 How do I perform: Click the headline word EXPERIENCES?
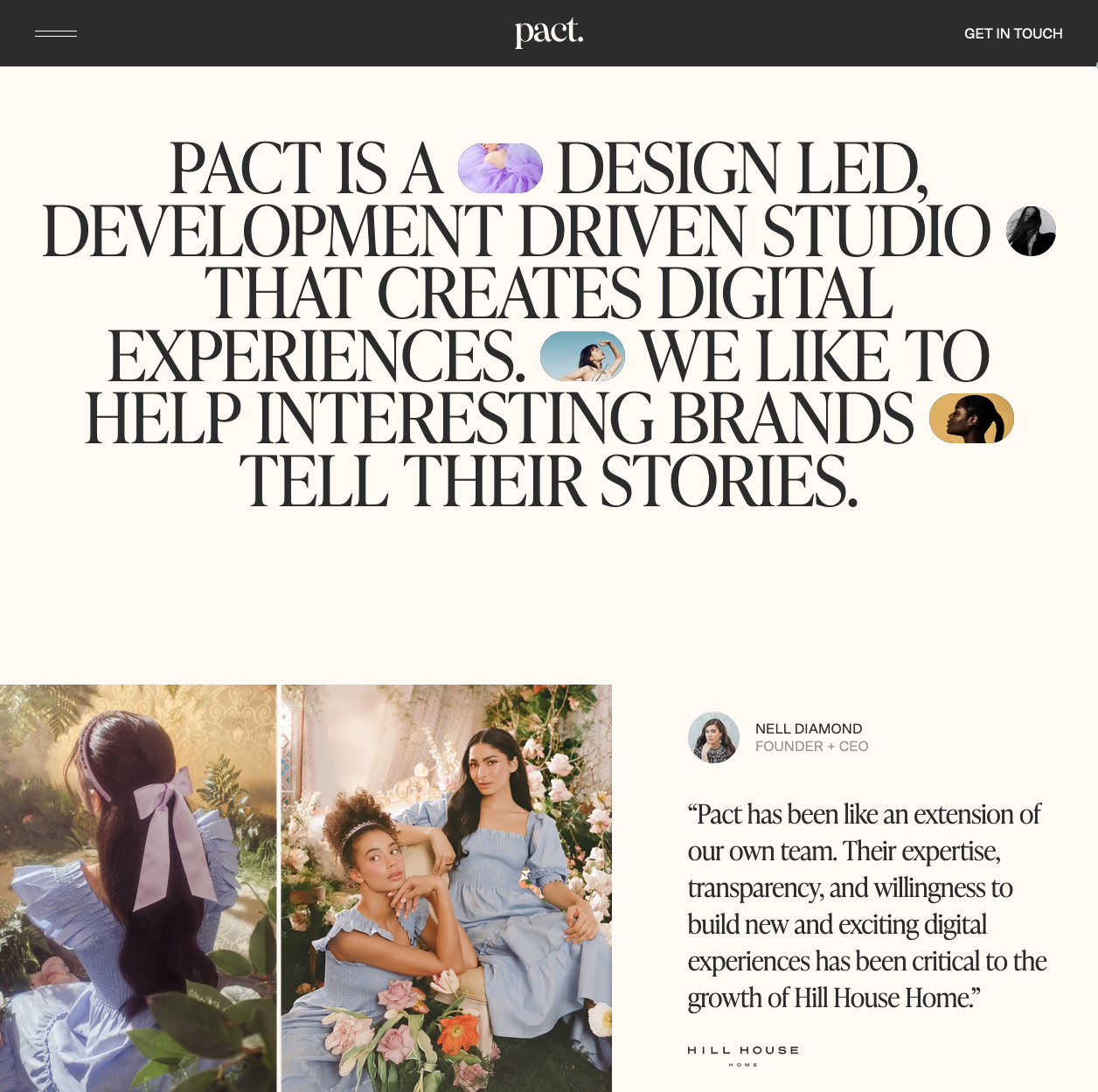pyautogui.click(x=316, y=357)
